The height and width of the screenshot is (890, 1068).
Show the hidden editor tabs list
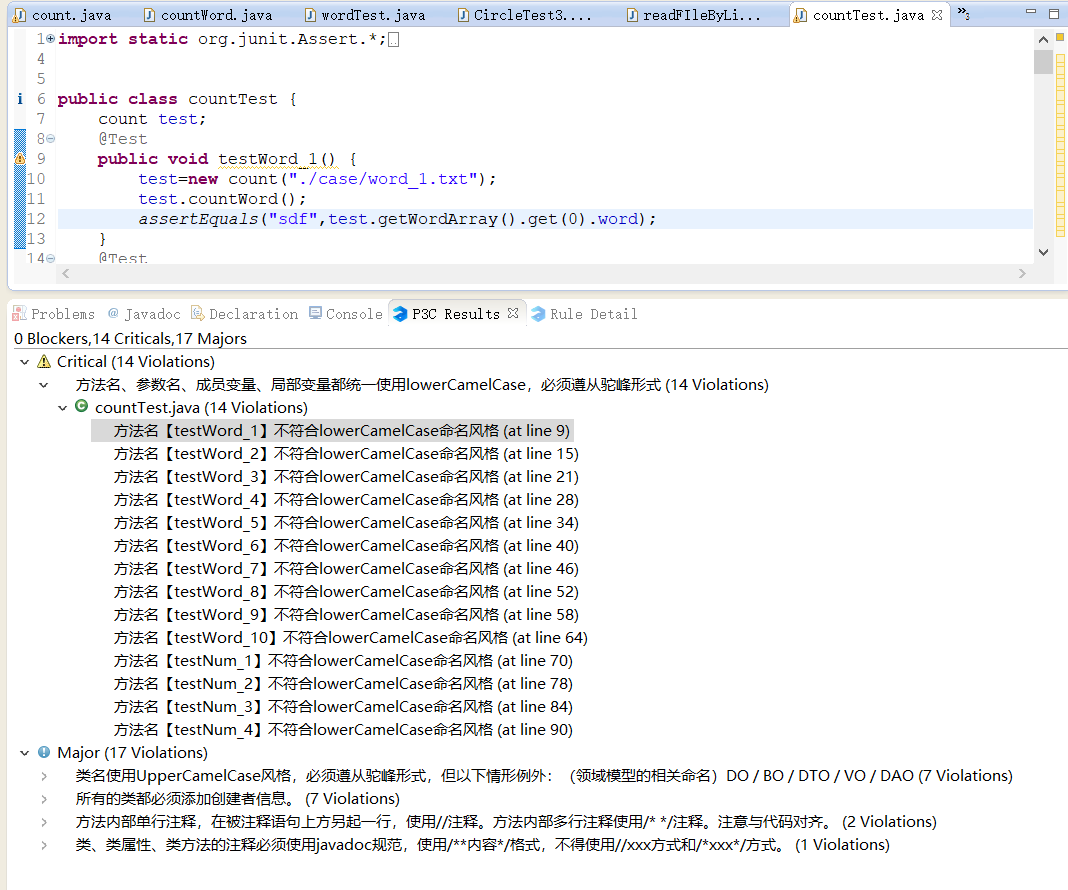pos(962,14)
